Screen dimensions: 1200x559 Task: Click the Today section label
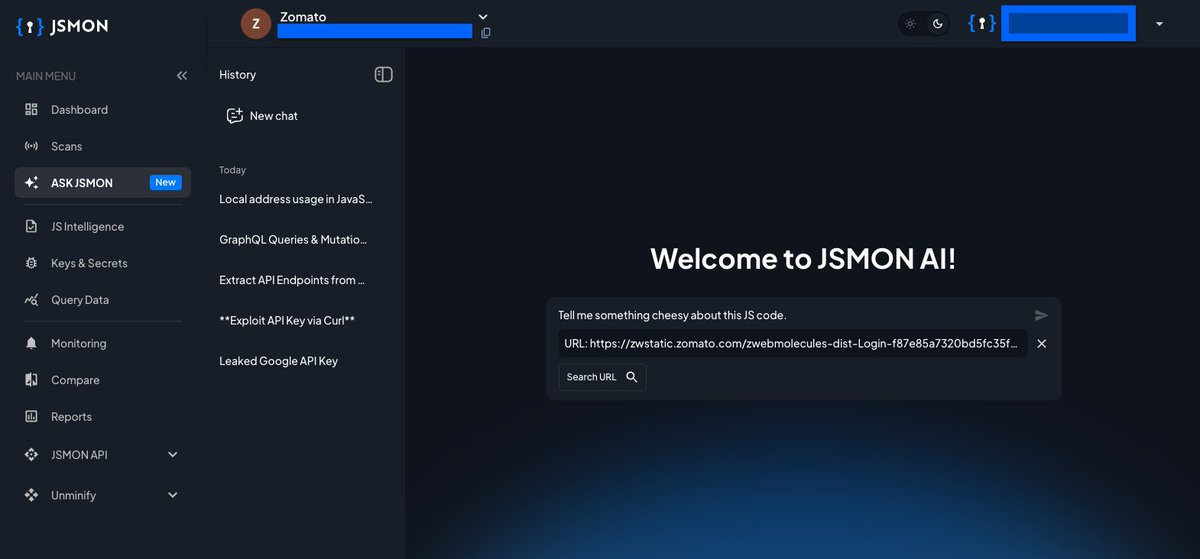[x=232, y=170]
